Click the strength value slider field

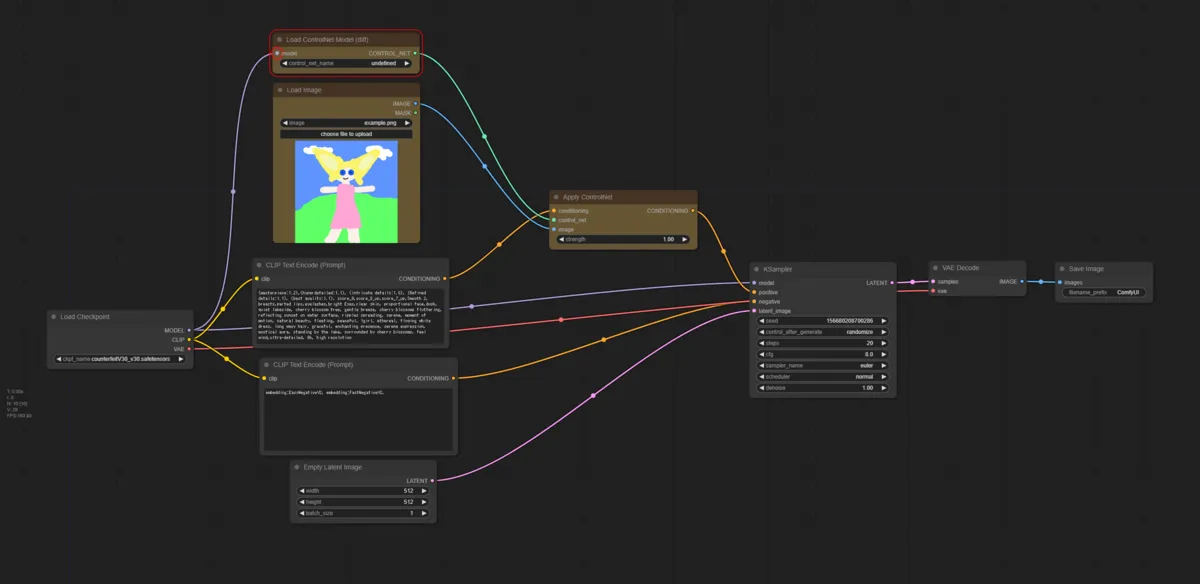pyautogui.click(x=622, y=240)
